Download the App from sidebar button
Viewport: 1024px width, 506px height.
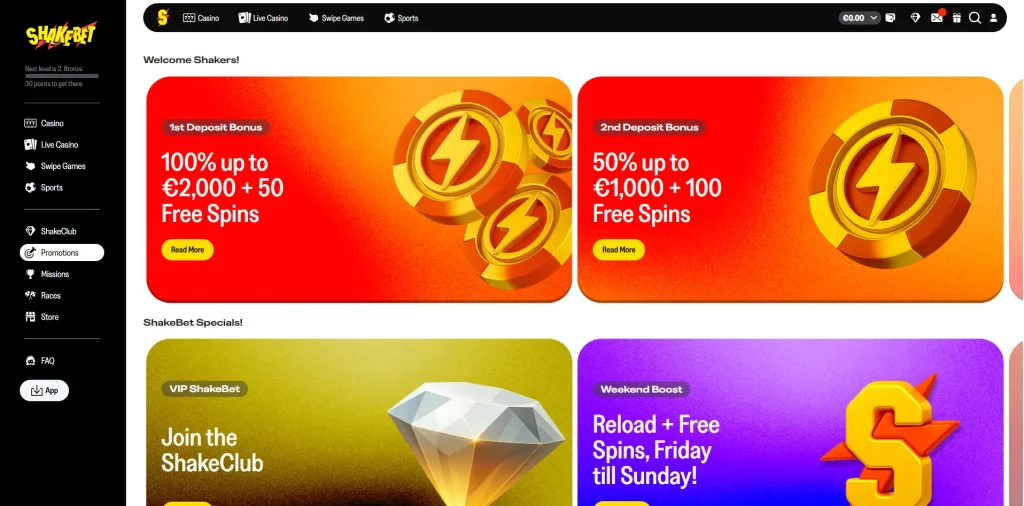(44, 390)
